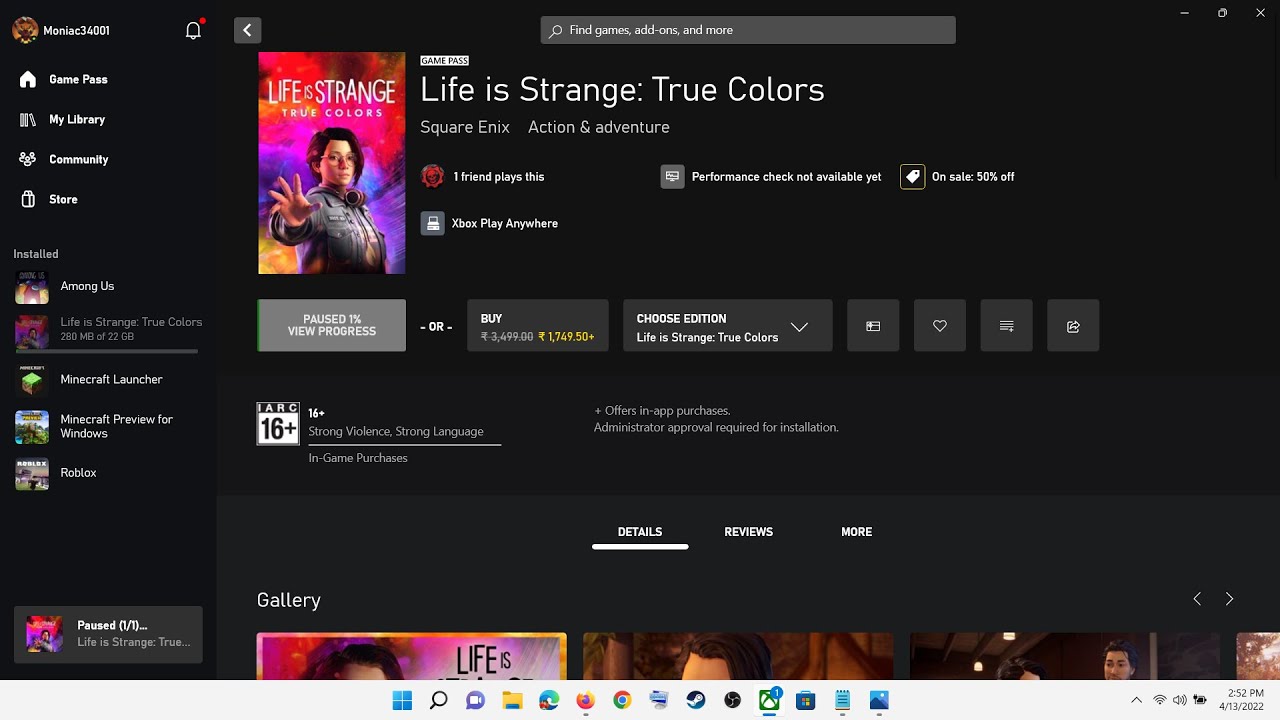The height and width of the screenshot is (720, 1280).
Task: Click the Paused (1/1) download queue card
Action: tap(108, 634)
